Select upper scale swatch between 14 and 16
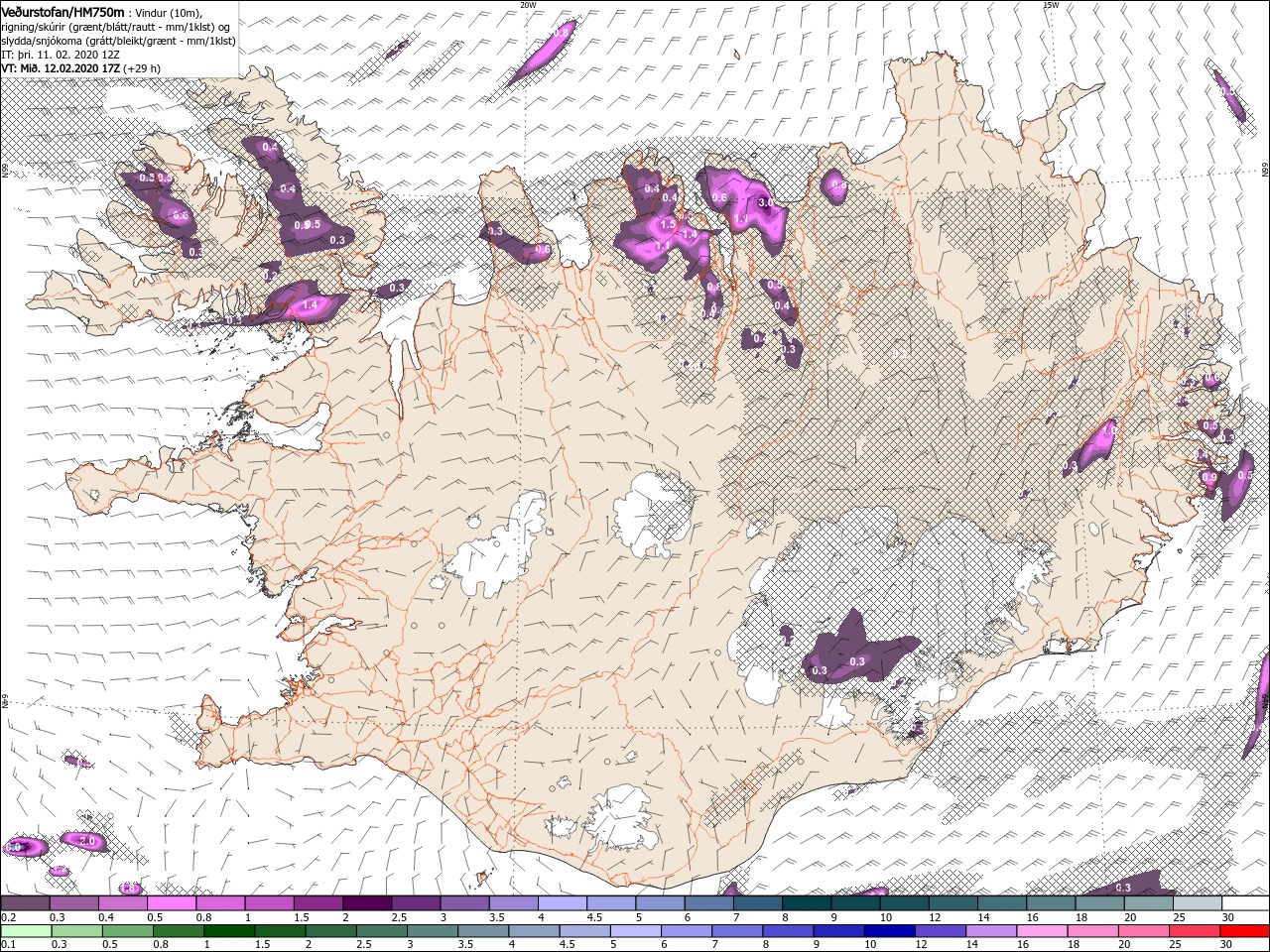Viewport: 1270px width, 952px height. [1002, 903]
